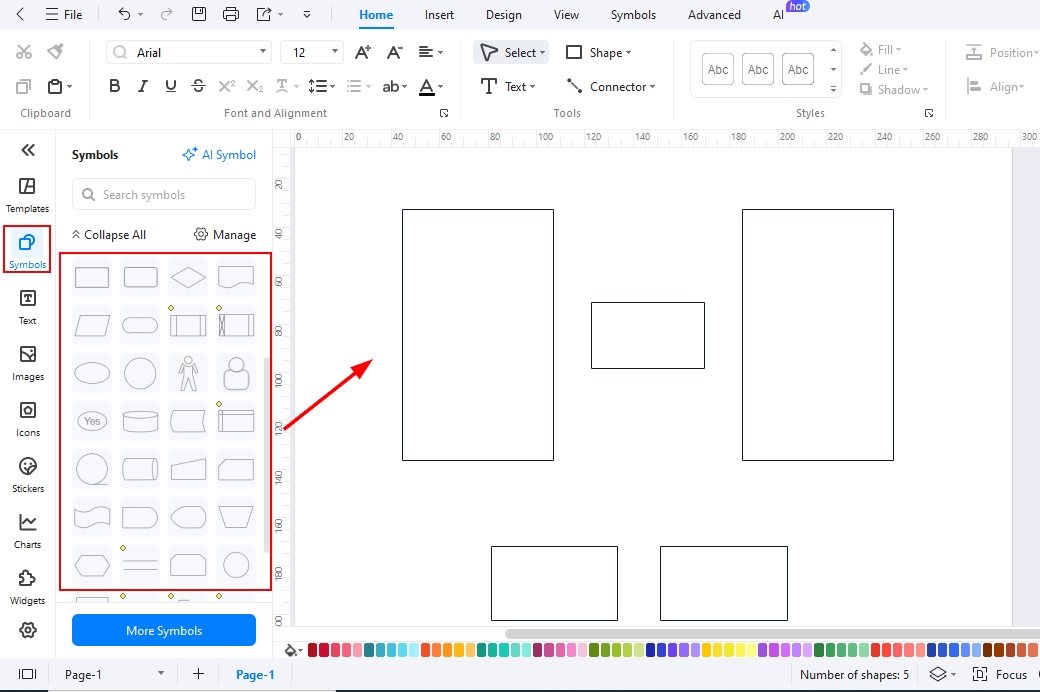1040x692 pixels.
Task: Toggle bold formatting
Action: click(114, 86)
